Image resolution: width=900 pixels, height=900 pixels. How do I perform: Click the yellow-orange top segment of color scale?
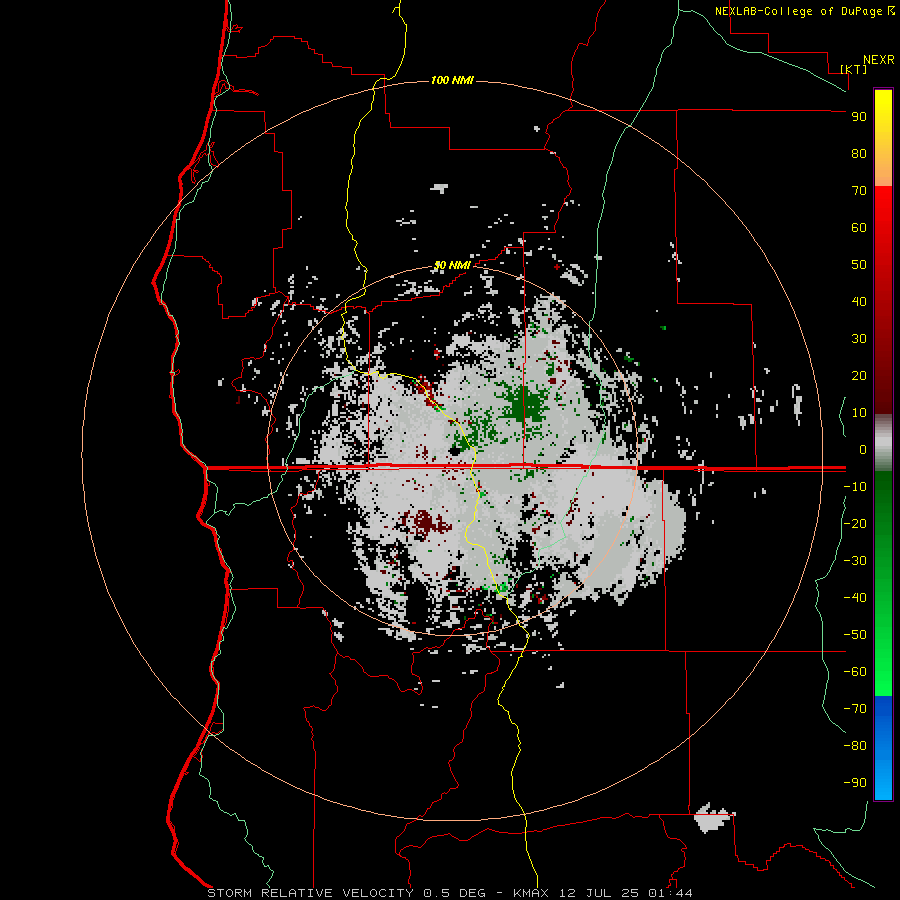coord(883,138)
